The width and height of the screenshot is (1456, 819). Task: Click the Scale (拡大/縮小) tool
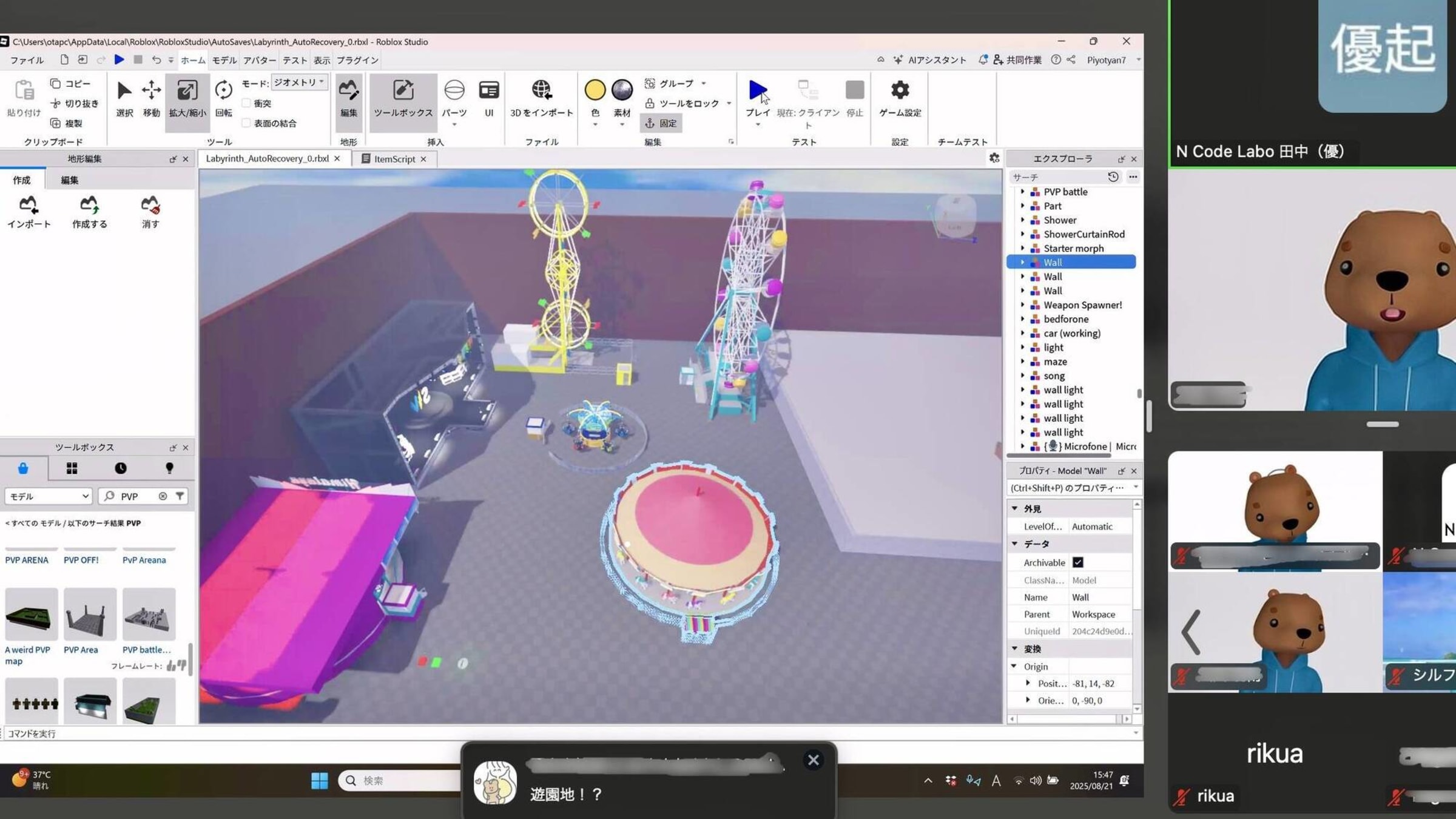click(187, 98)
